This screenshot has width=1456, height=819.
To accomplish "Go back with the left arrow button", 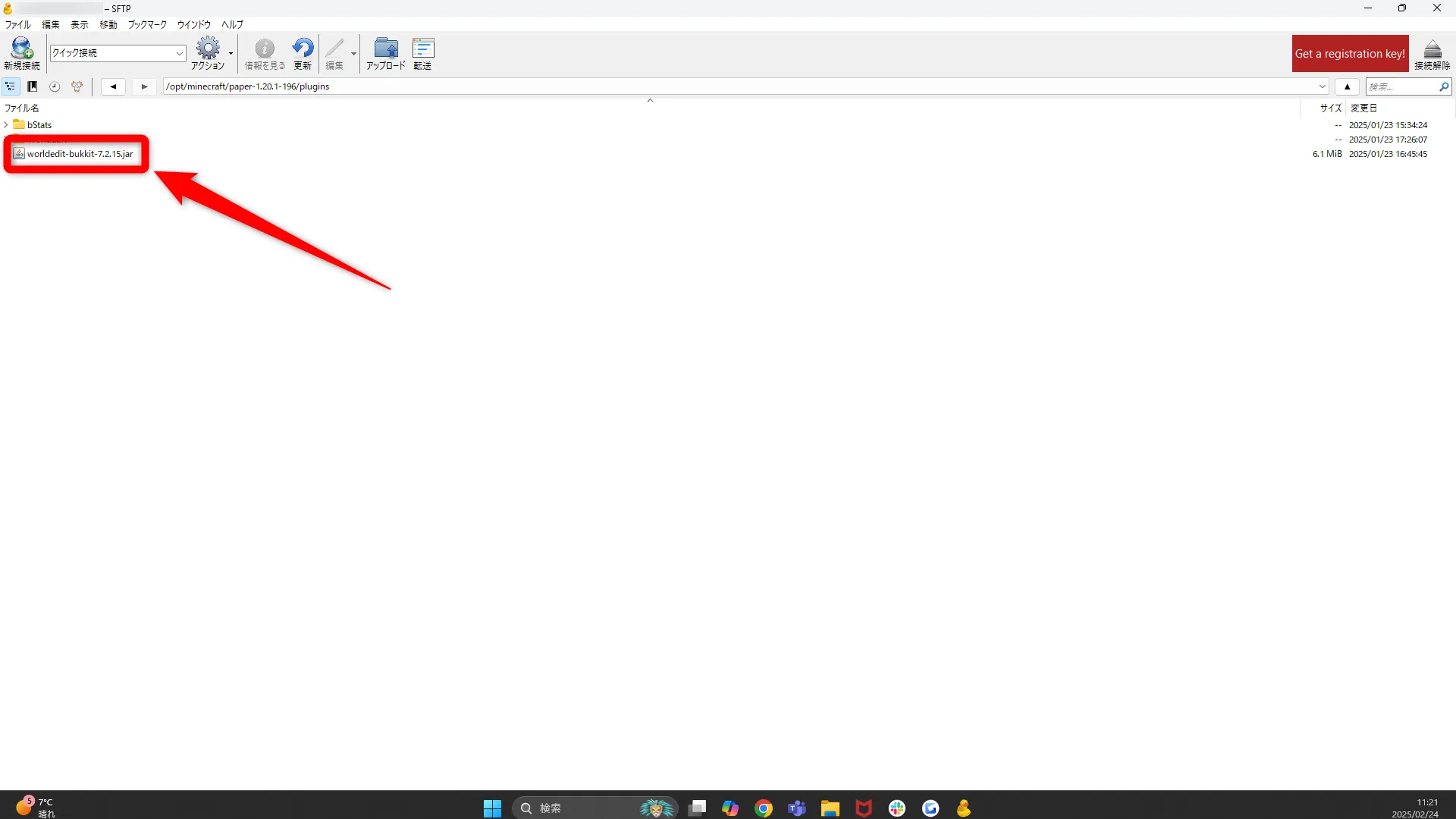I will (113, 86).
